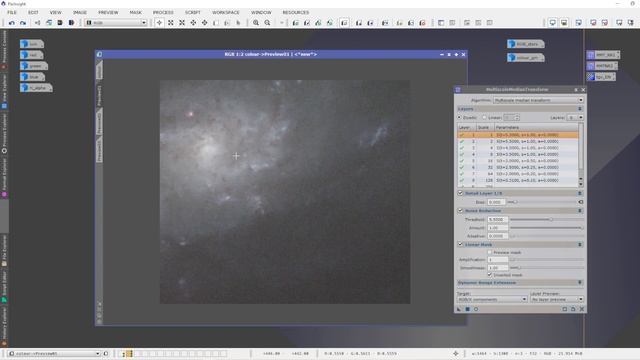Click the first process icon at right edge
The width and height of the screenshot is (640, 360).
click(x=603, y=54)
